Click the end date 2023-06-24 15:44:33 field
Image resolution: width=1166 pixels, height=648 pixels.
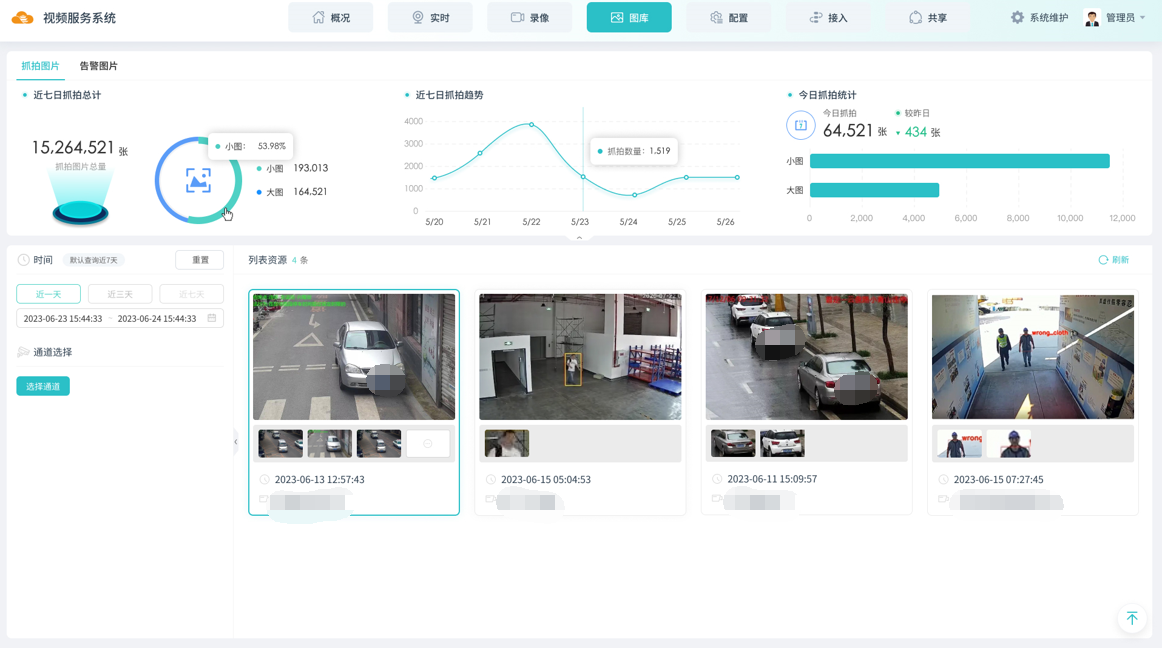[157, 318]
